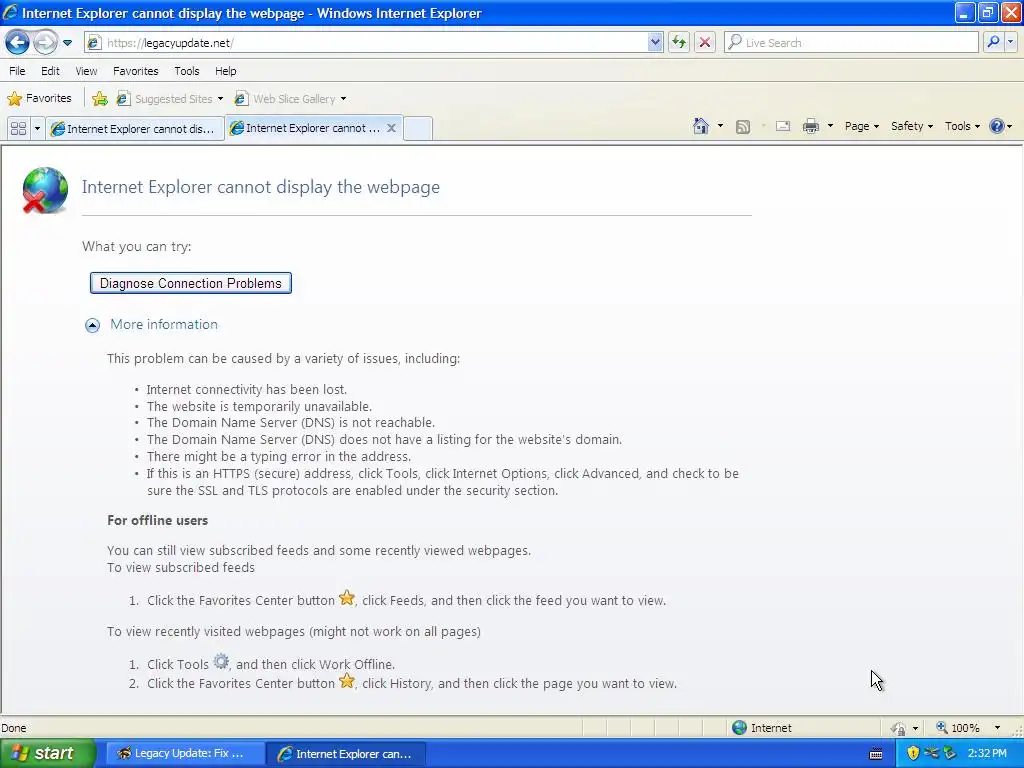Click the red Stop loading button
This screenshot has height=768, width=1024.
[x=705, y=43]
